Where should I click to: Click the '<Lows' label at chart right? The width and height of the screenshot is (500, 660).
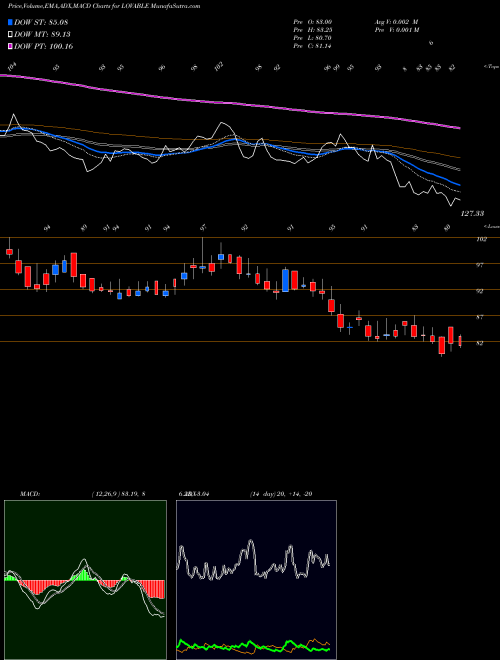[491, 226]
